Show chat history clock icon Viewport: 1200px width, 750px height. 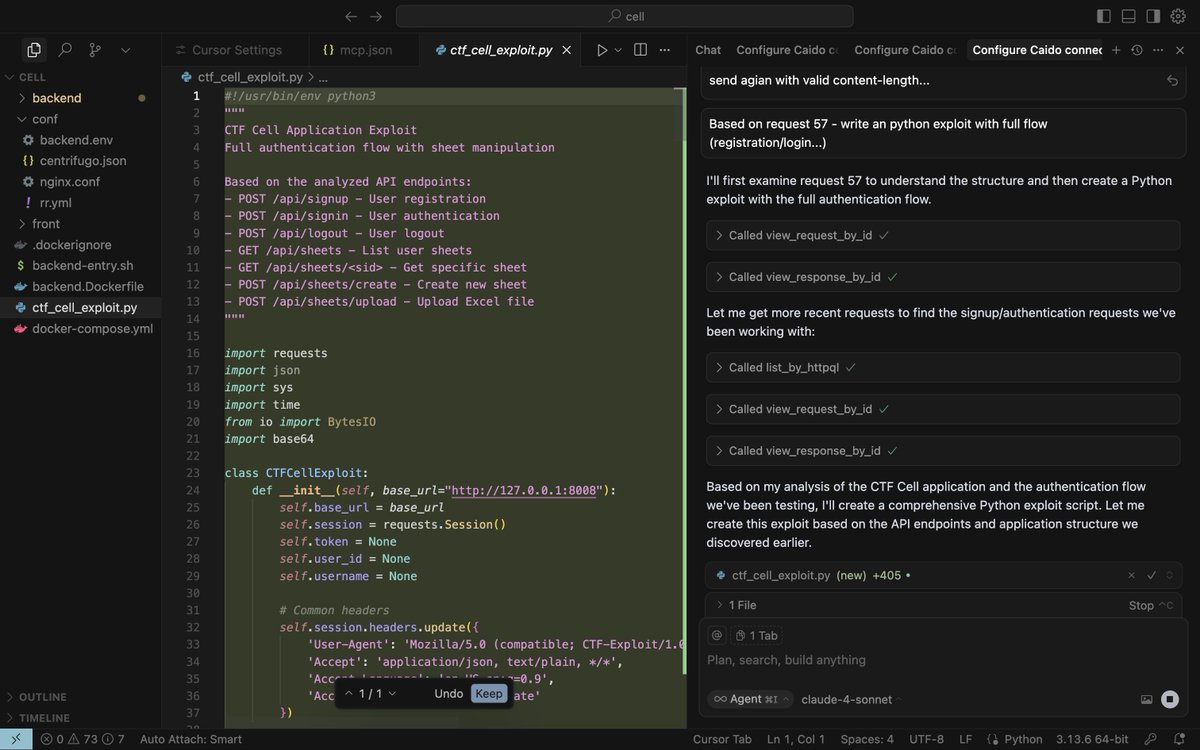coord(1137,50)
